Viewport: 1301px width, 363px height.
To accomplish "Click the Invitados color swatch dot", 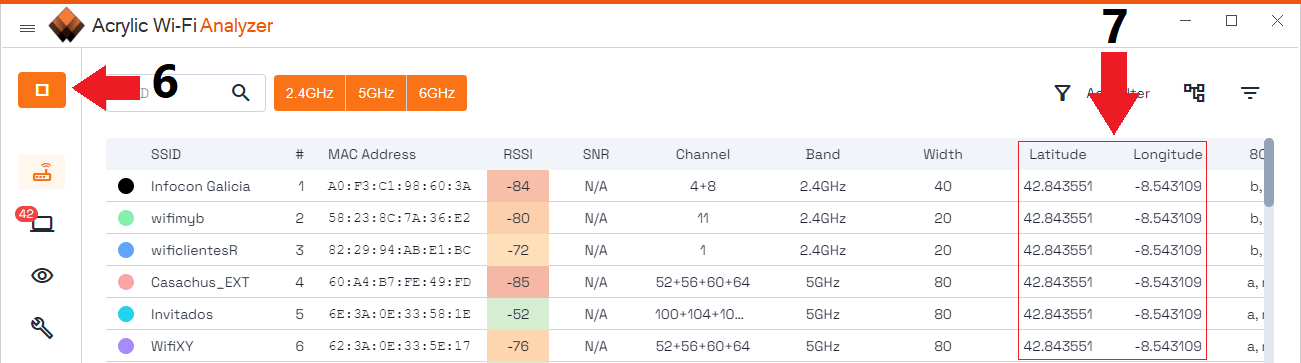I will [126, 314].
